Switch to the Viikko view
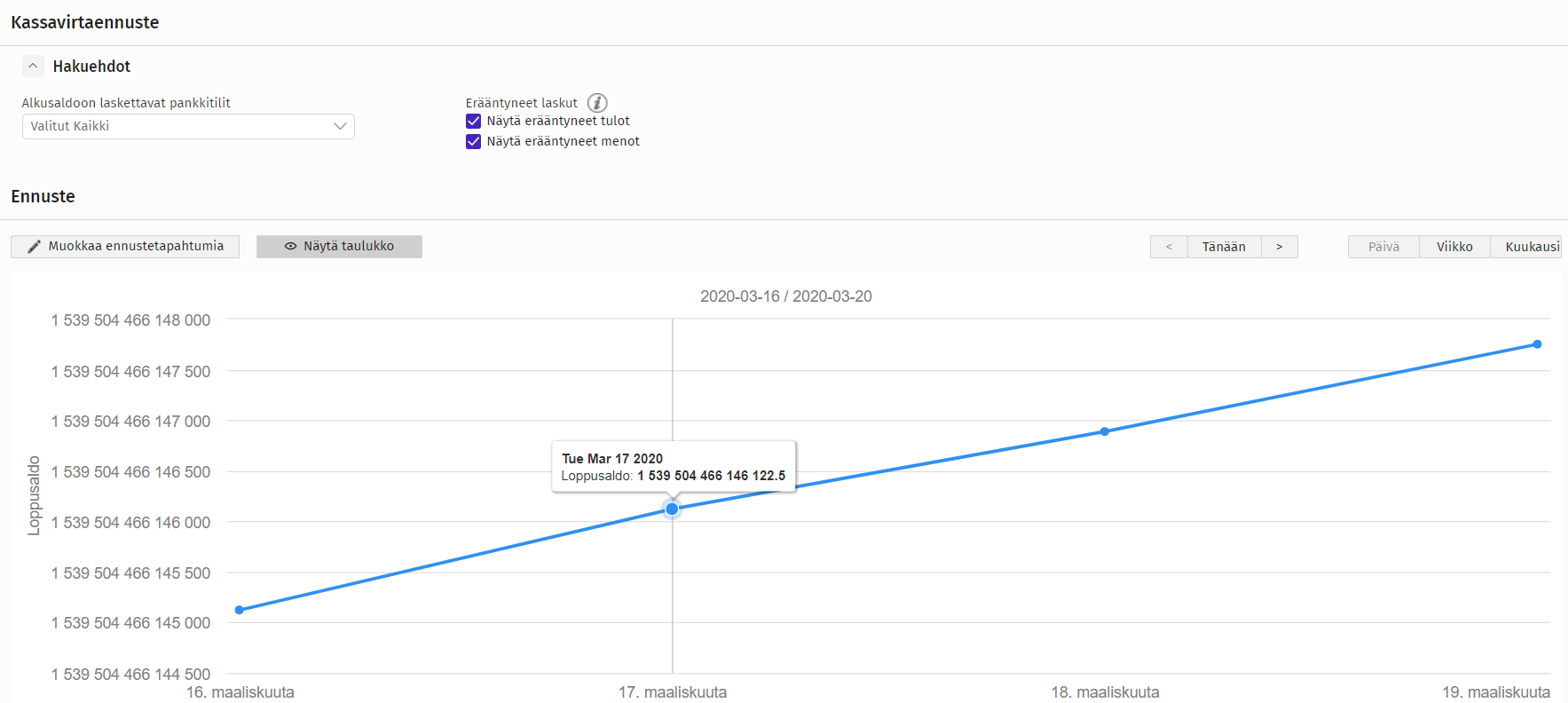This screenshot has width=1568, height=703. click(x=1454, y=247)
